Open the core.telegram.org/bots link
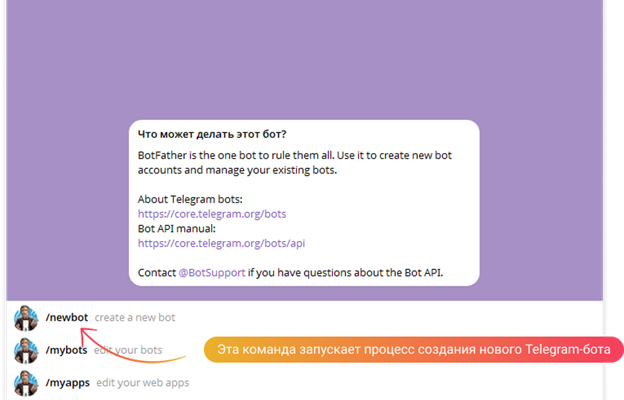The image size is (624, 400). point(212,214)
